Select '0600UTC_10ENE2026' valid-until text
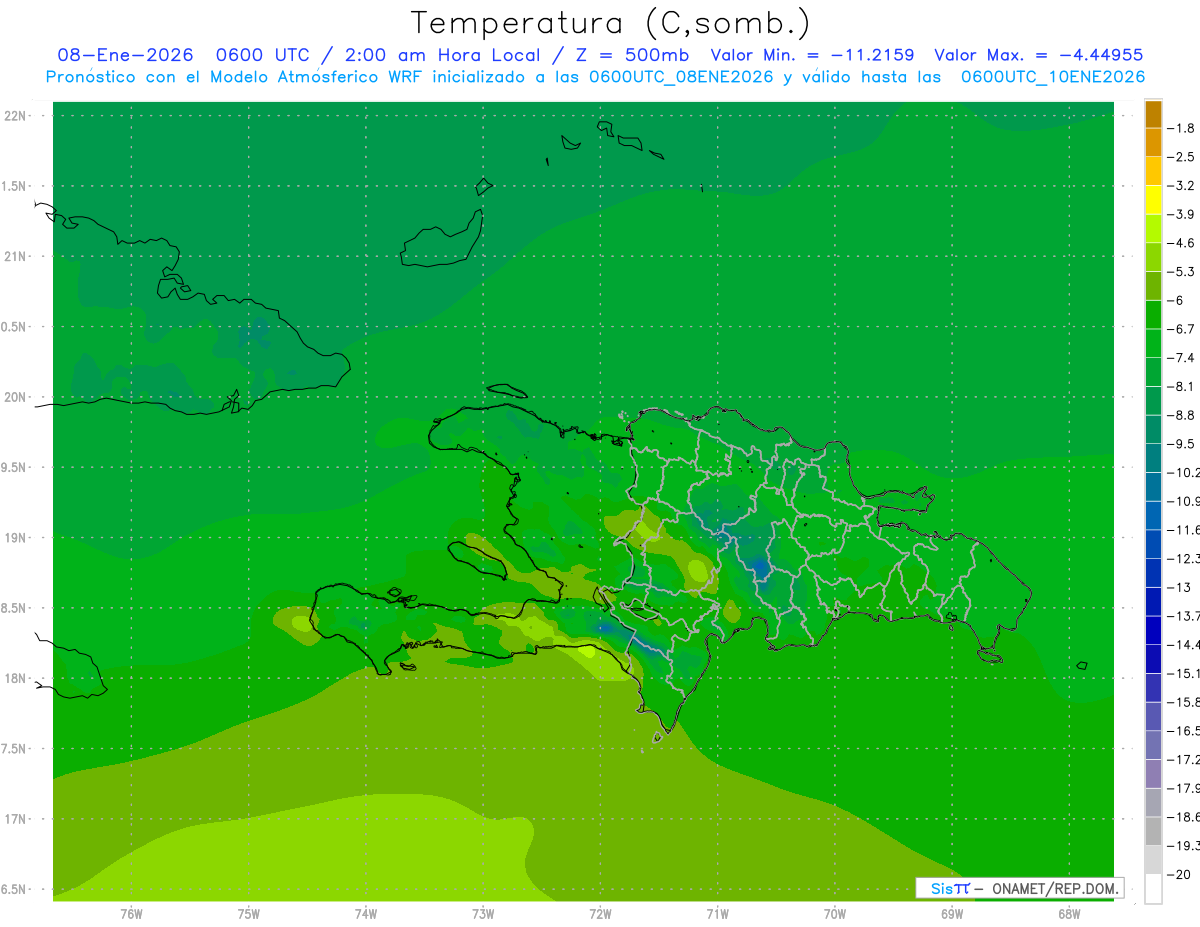The height and width of the screenshot is (927, 1200). pyautogui.click(x=1053, y=77)
